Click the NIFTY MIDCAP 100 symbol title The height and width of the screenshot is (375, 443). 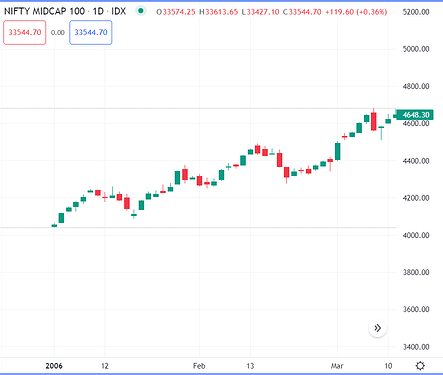[44, 11]
